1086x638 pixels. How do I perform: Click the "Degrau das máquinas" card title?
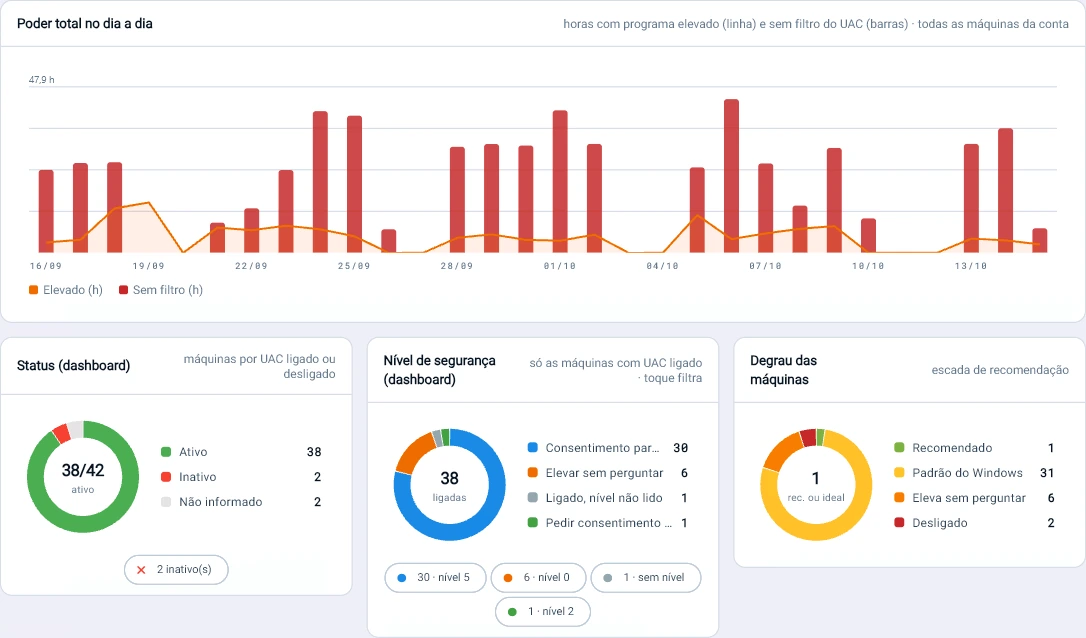tap(783, 370)
